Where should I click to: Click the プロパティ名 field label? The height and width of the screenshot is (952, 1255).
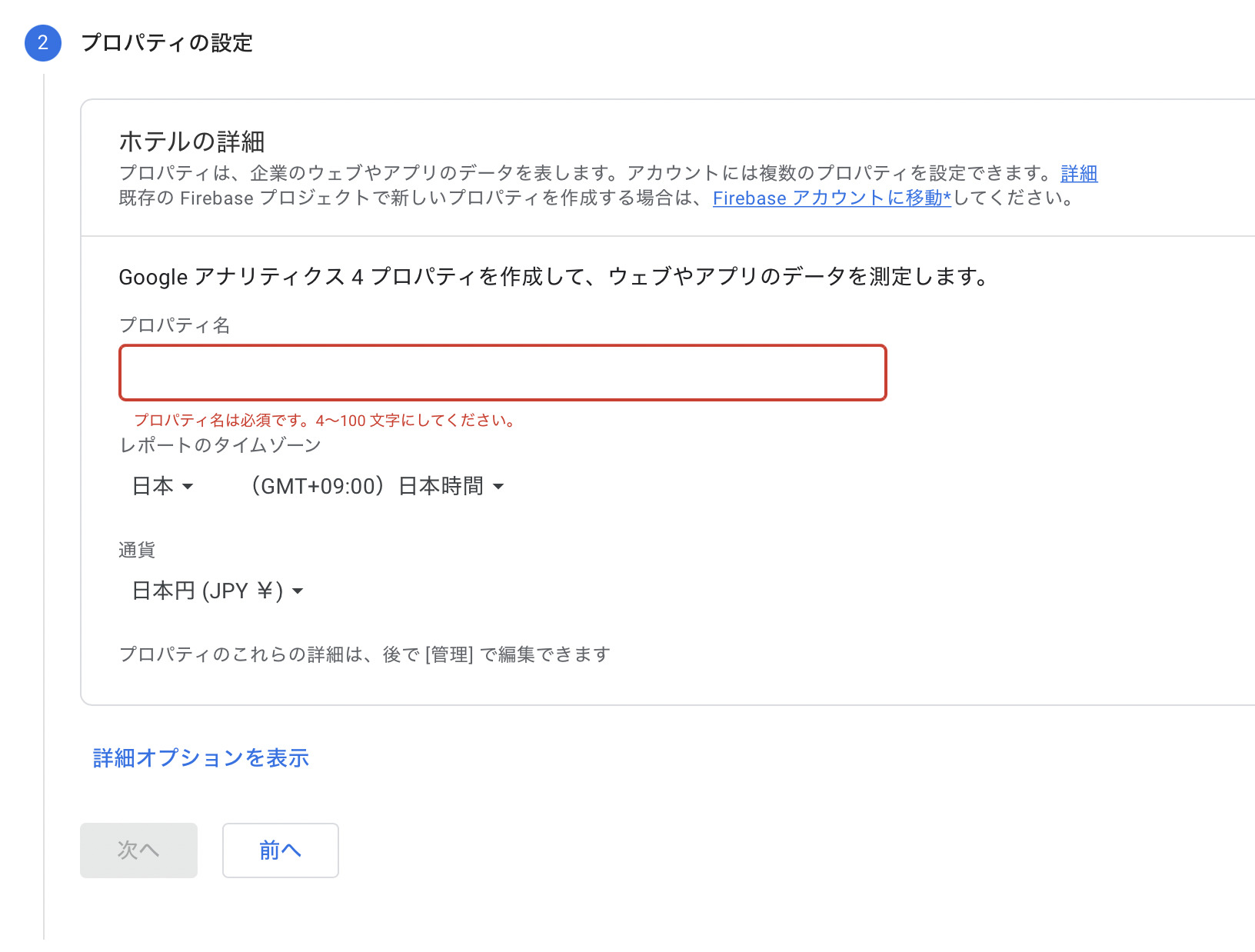click(175, 325)
